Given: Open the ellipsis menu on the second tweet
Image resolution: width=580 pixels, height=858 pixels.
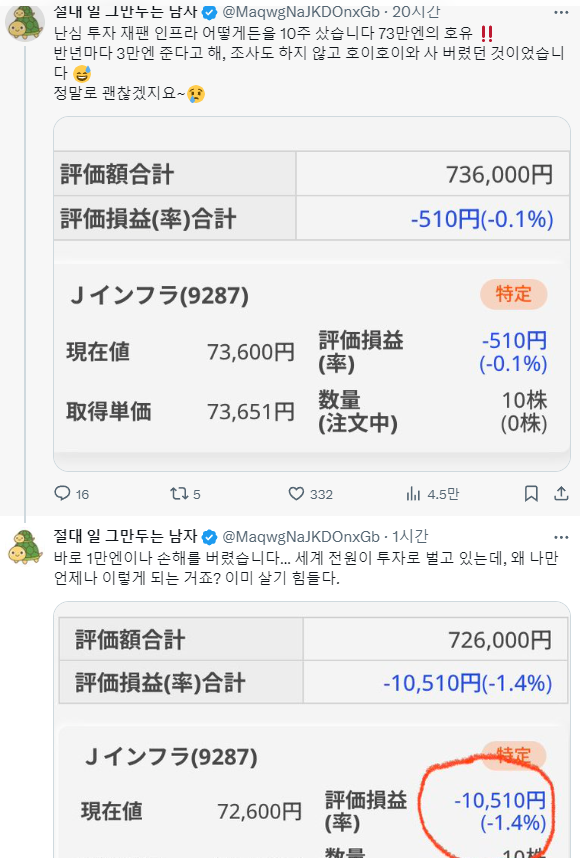Looking at the screenshot, I should [563, 538].
